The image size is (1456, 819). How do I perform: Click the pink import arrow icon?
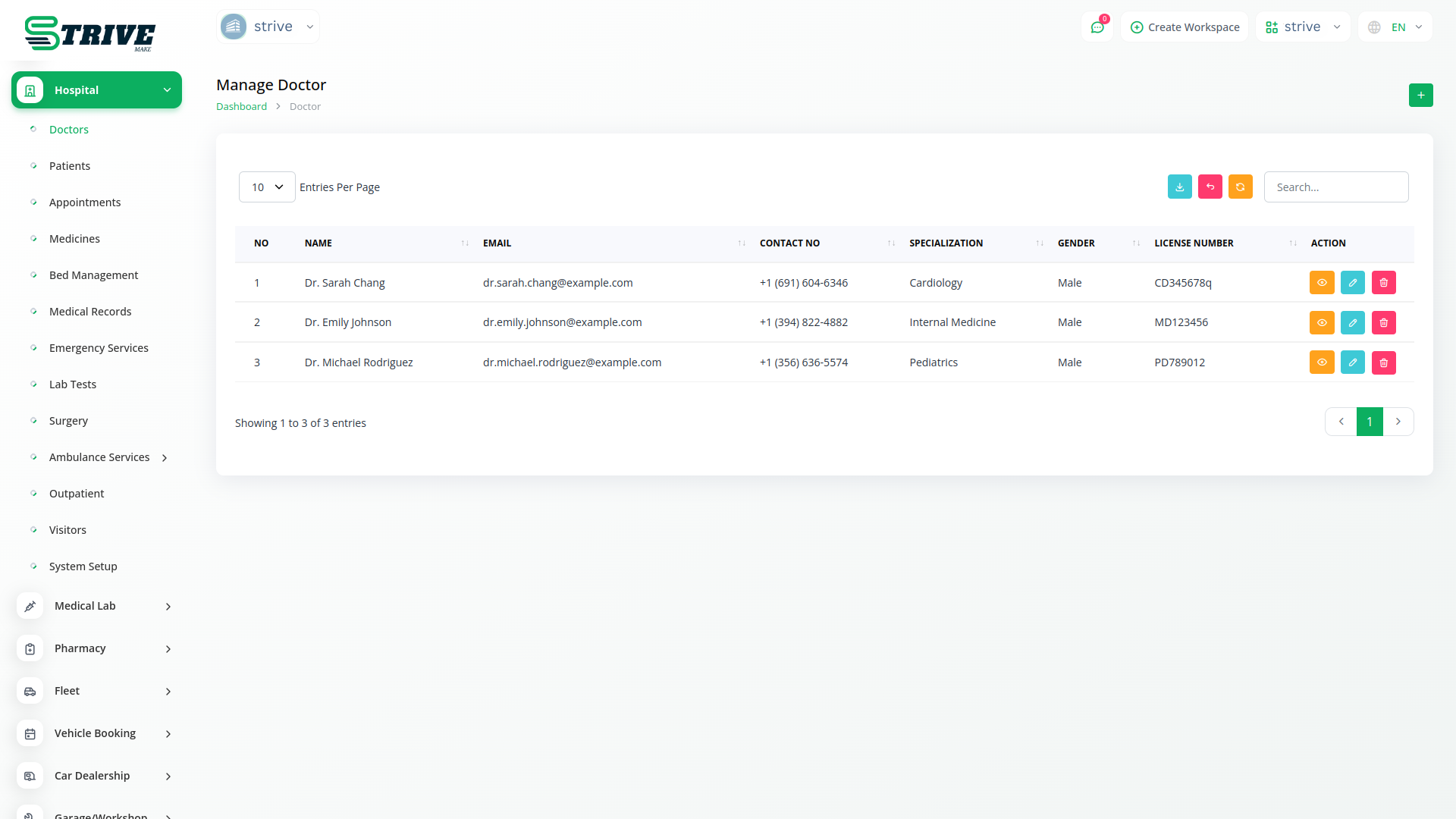point(1210,187)
